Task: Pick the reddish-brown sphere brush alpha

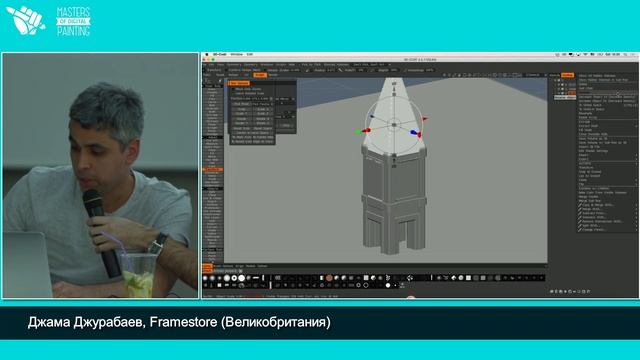Action: click(x=329, y=278)
